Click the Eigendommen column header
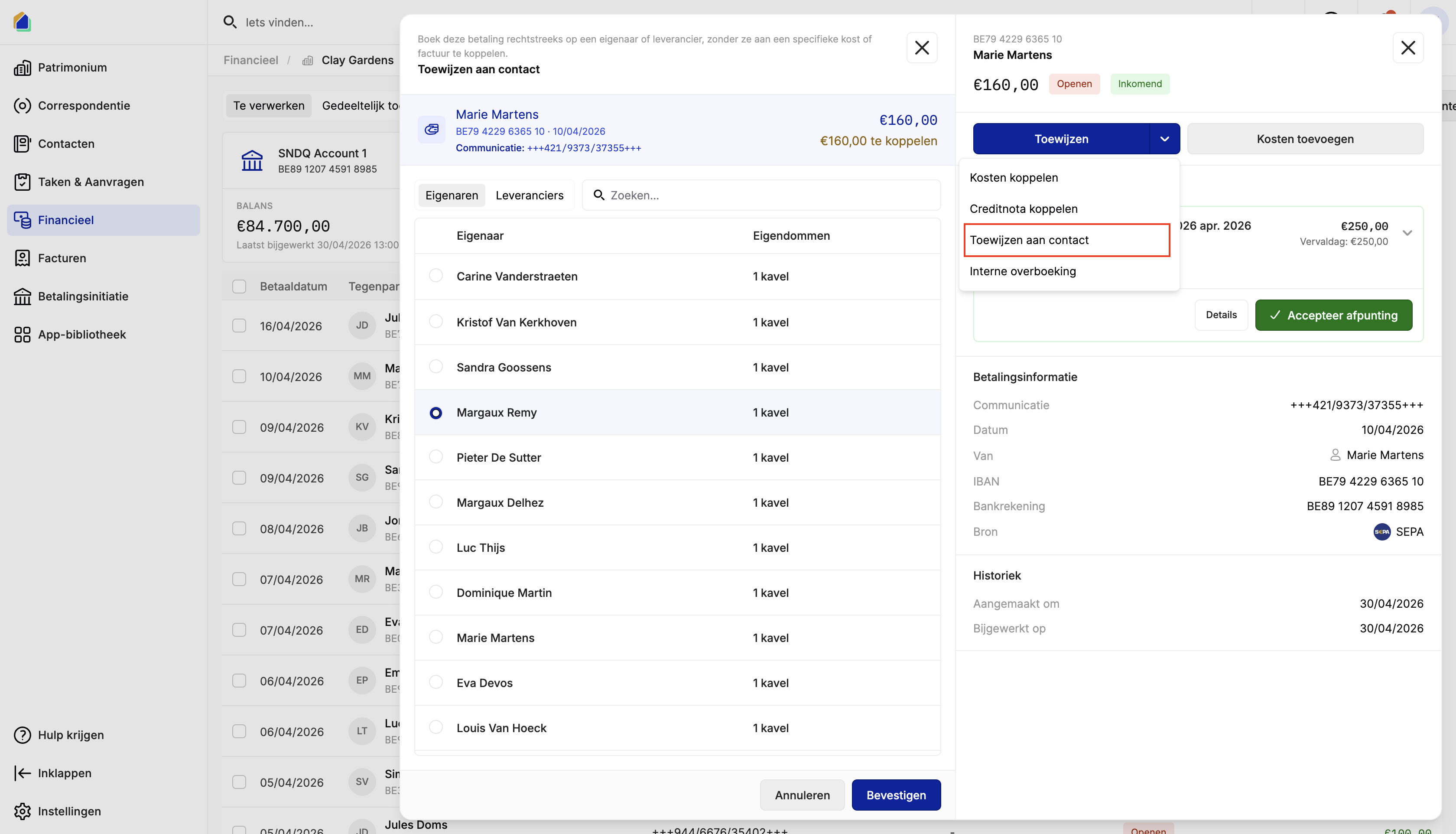1456x834 pixels. point(791,236)
